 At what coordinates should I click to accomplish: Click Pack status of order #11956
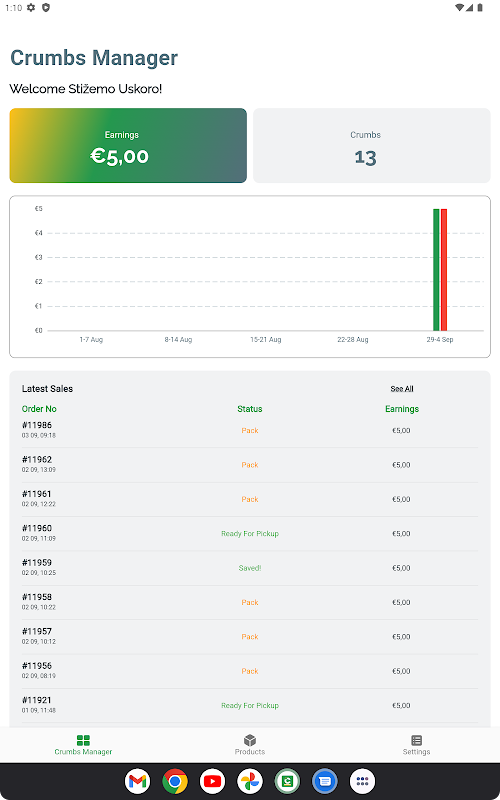[250, 671]
